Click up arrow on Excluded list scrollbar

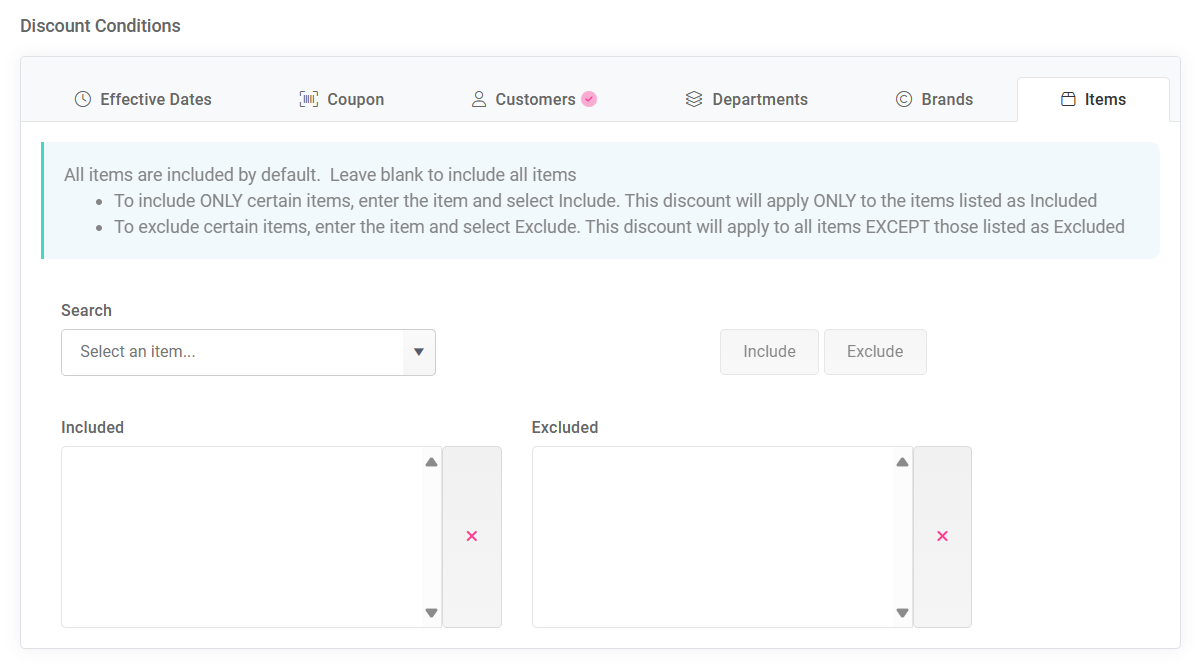pos(902,462)
